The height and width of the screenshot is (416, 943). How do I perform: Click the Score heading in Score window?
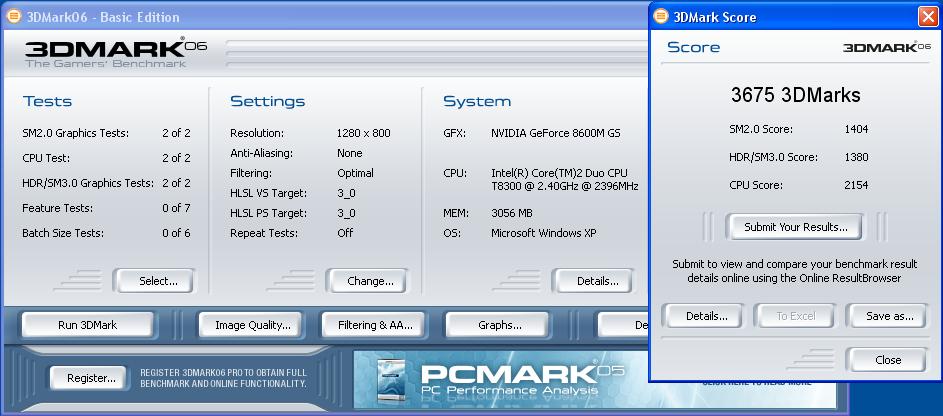pos(693,47)
